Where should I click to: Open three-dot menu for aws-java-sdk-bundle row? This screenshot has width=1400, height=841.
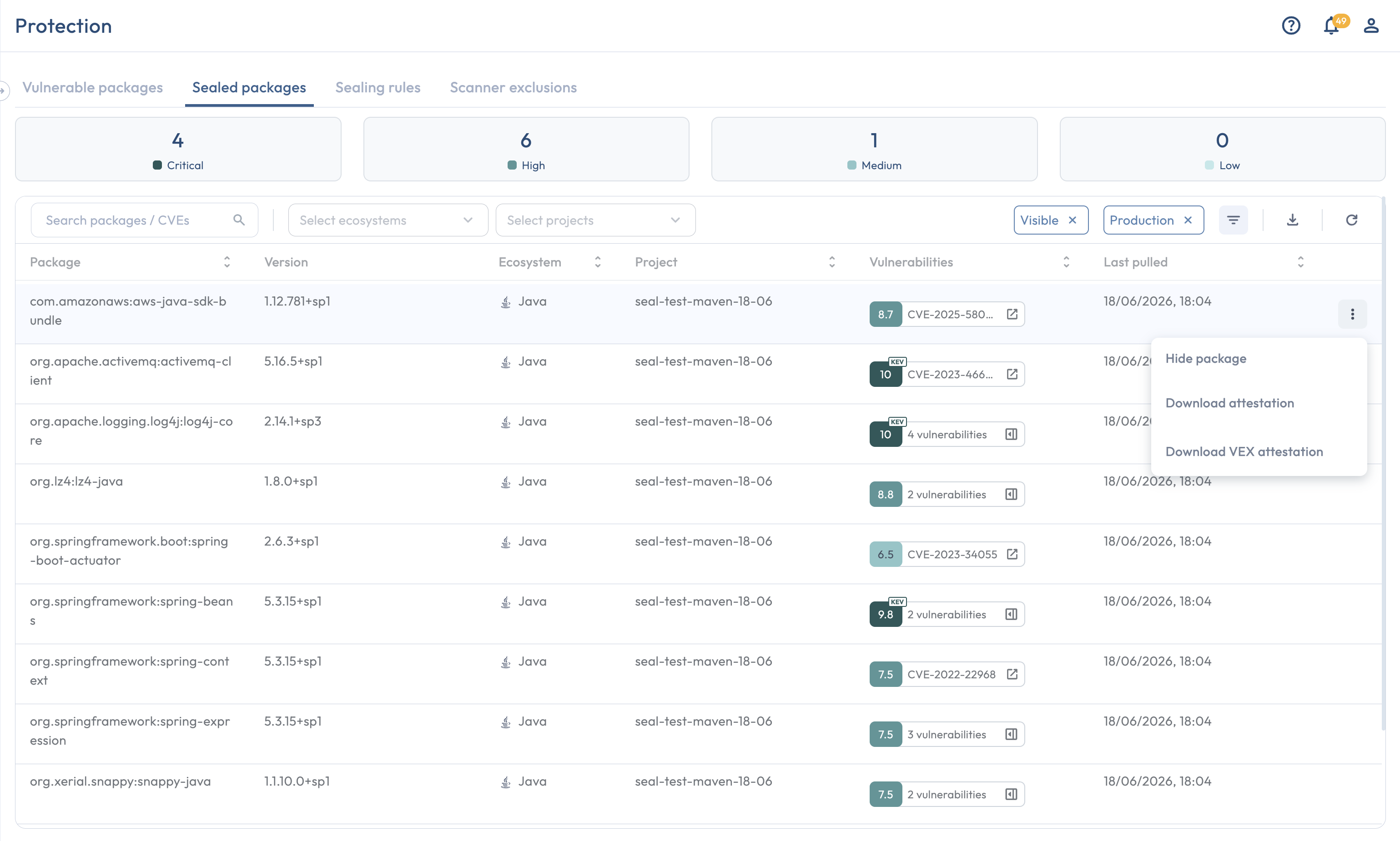pyautogui.click(x=1352, y=314)
